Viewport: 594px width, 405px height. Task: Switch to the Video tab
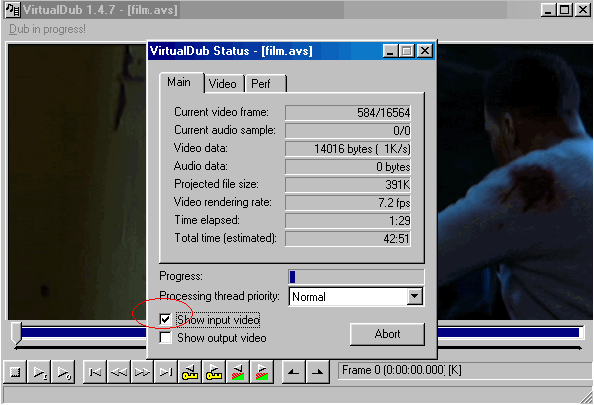(x=223, y=84)
